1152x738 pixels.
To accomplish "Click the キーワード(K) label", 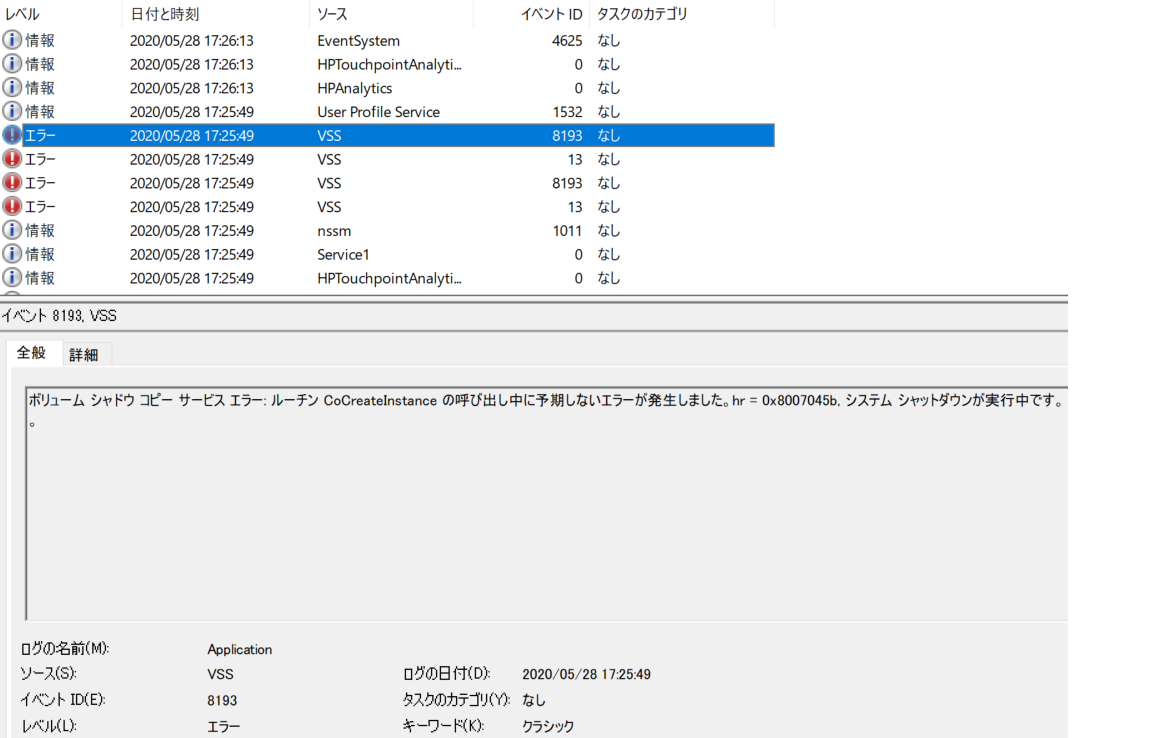I will 443,726.
